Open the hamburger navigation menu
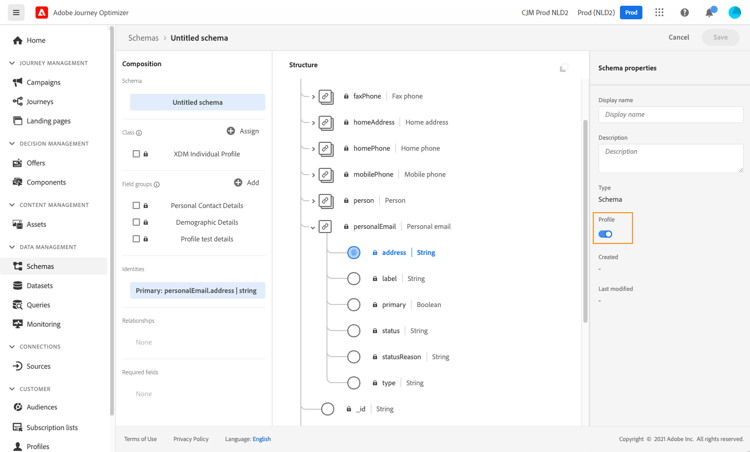 [16, 13]
